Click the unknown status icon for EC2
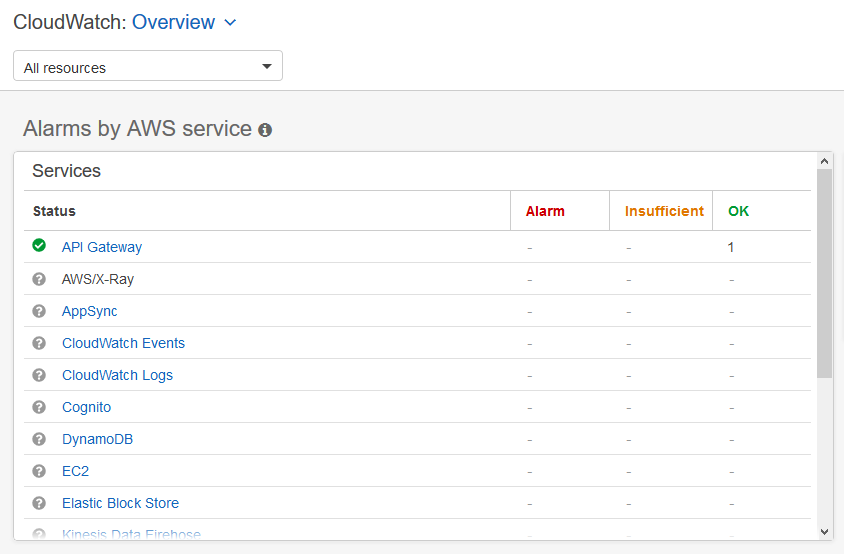The width and height of the screenshot is (844, 554). [39, 471]
